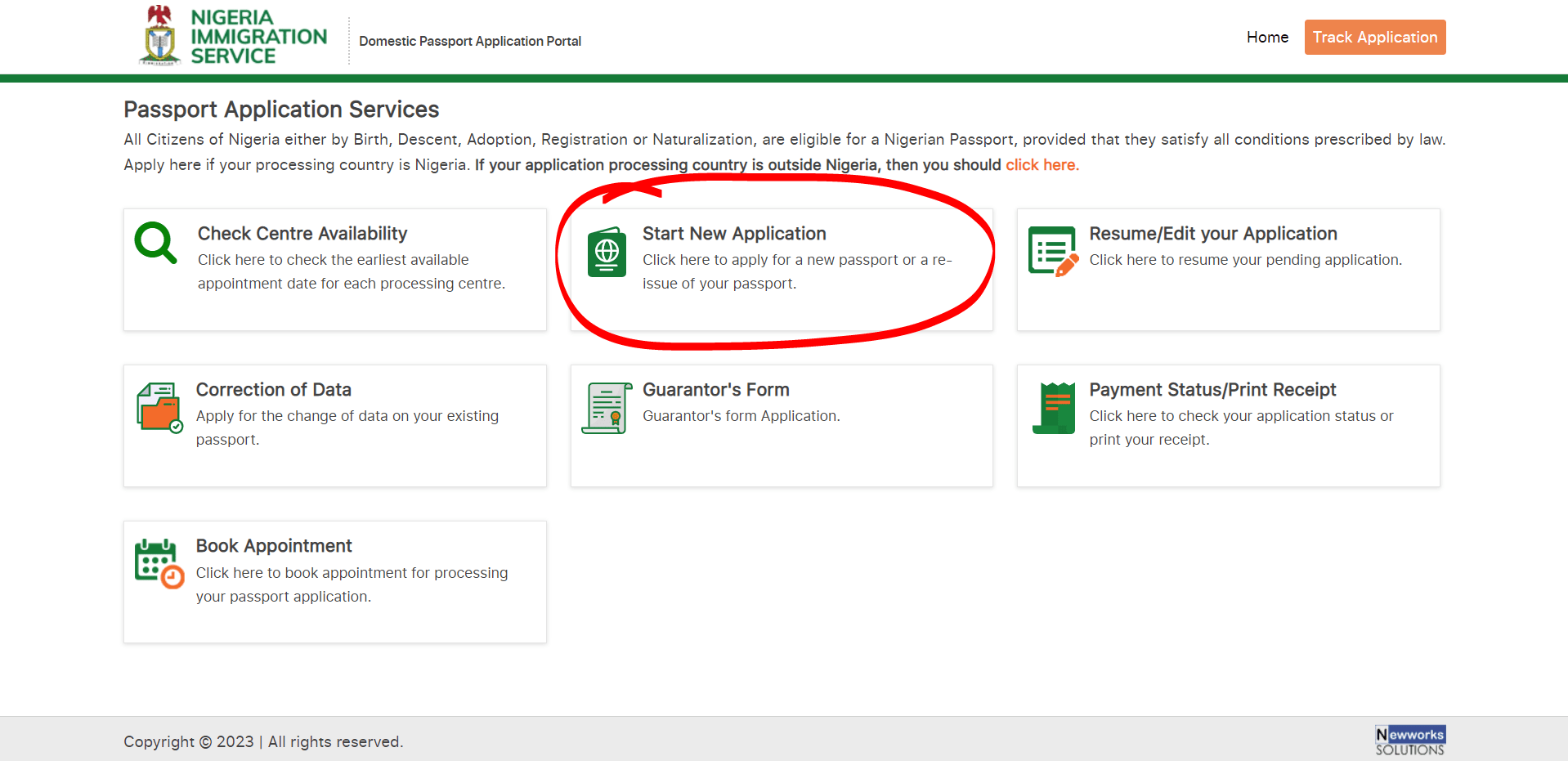The width and height of the screenshot is (1568, 761).
Task: Click the Newworks Solutions footer logo
Action: click(1409, 739)
